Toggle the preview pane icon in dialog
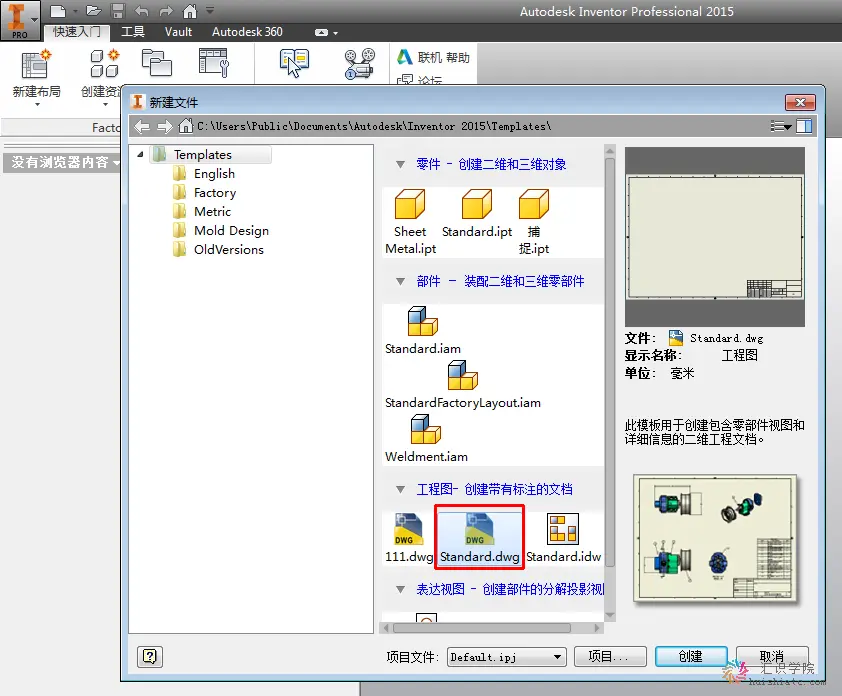Image resolution: width=842 pixels, height=696 pixels. 804,127
